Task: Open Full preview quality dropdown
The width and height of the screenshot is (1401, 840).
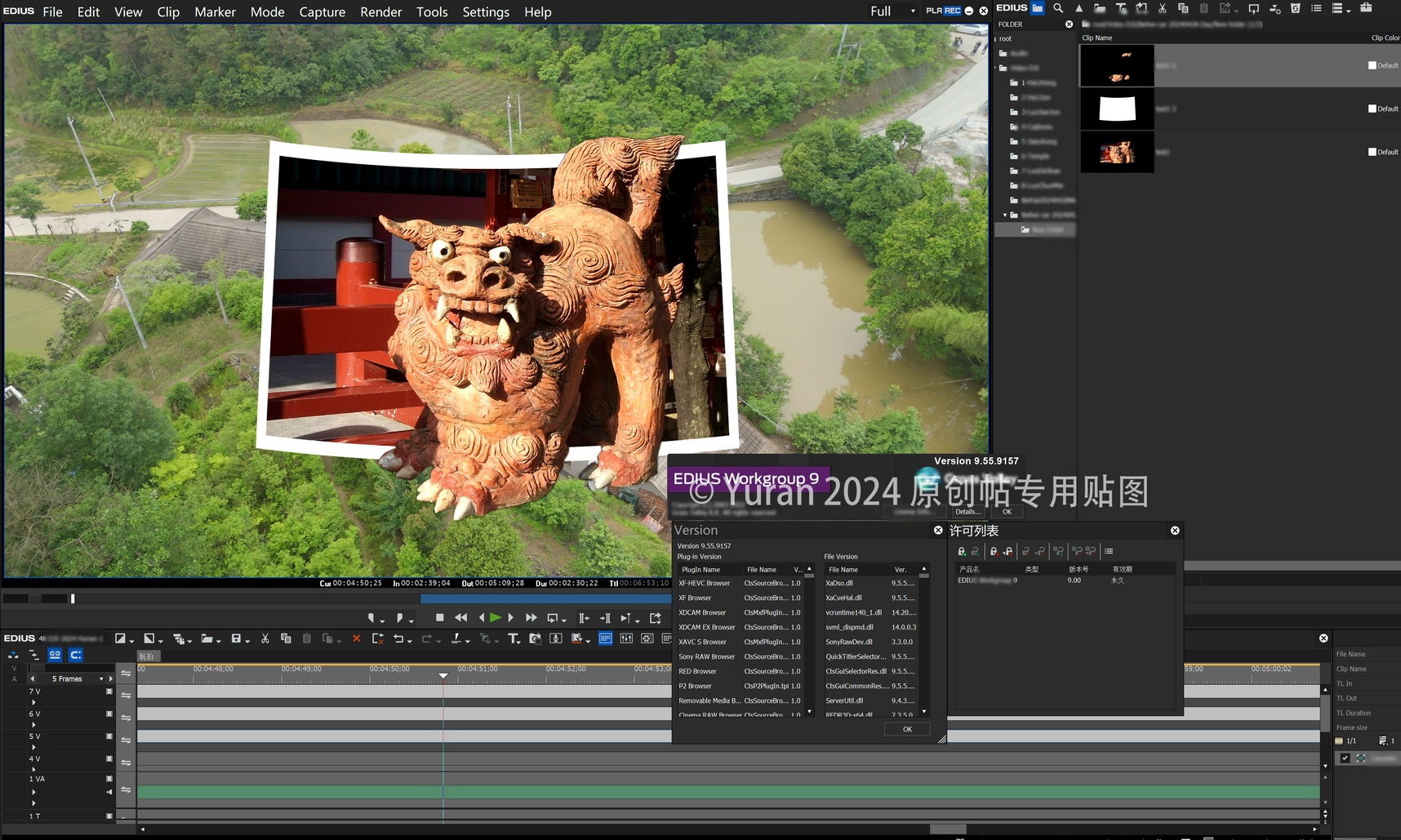Action: 914,11
